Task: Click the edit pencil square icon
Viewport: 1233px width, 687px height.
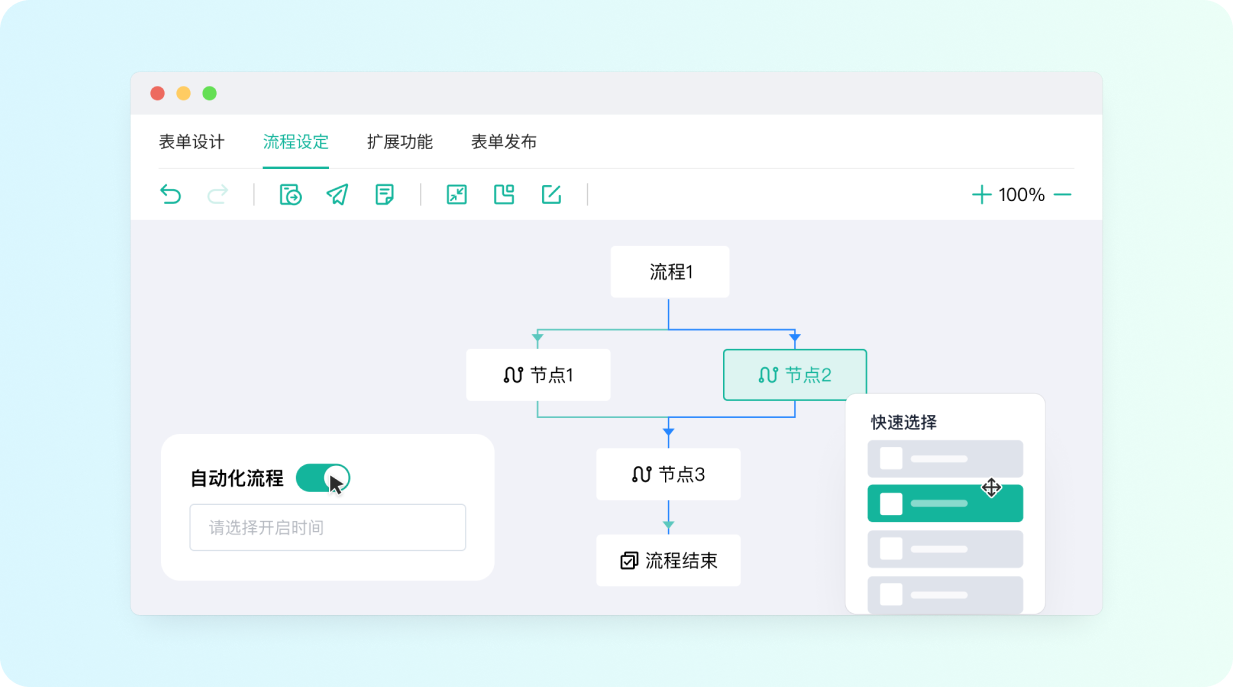Action: pos(551,194)
